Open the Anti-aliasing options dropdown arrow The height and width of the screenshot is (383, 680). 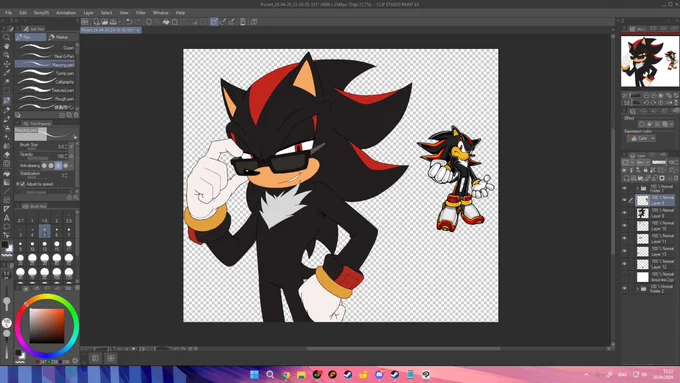coord(72,166)
